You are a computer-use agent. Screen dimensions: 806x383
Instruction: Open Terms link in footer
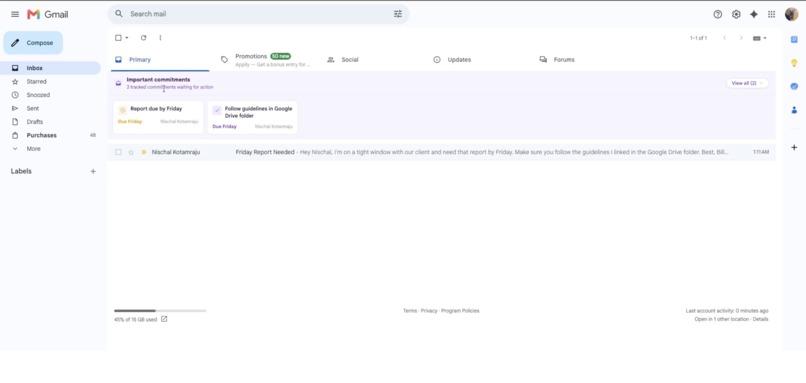click(410, 311)
